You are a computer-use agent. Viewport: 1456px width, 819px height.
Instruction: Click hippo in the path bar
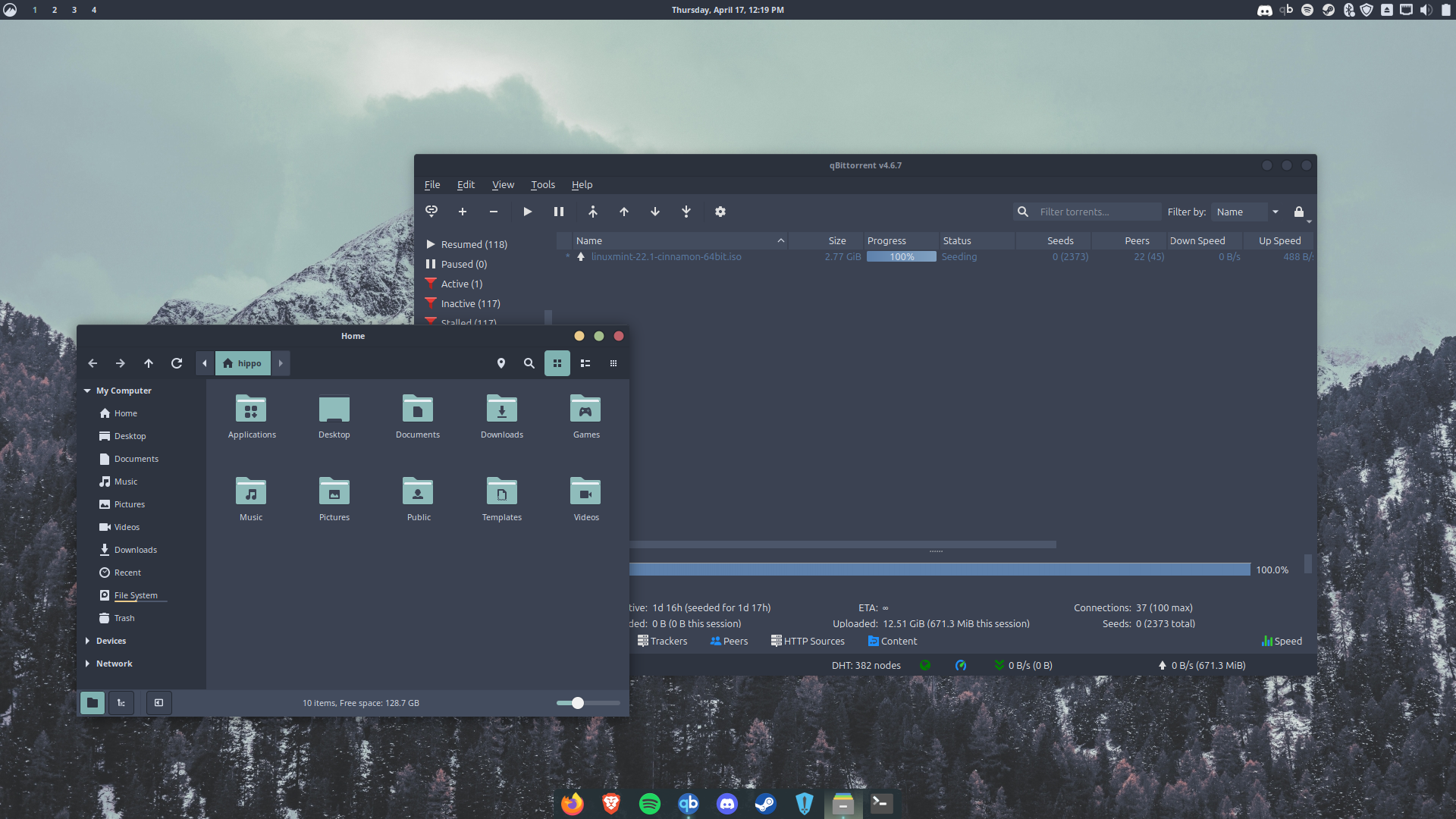pyautogui.click(x=243, y=363)
